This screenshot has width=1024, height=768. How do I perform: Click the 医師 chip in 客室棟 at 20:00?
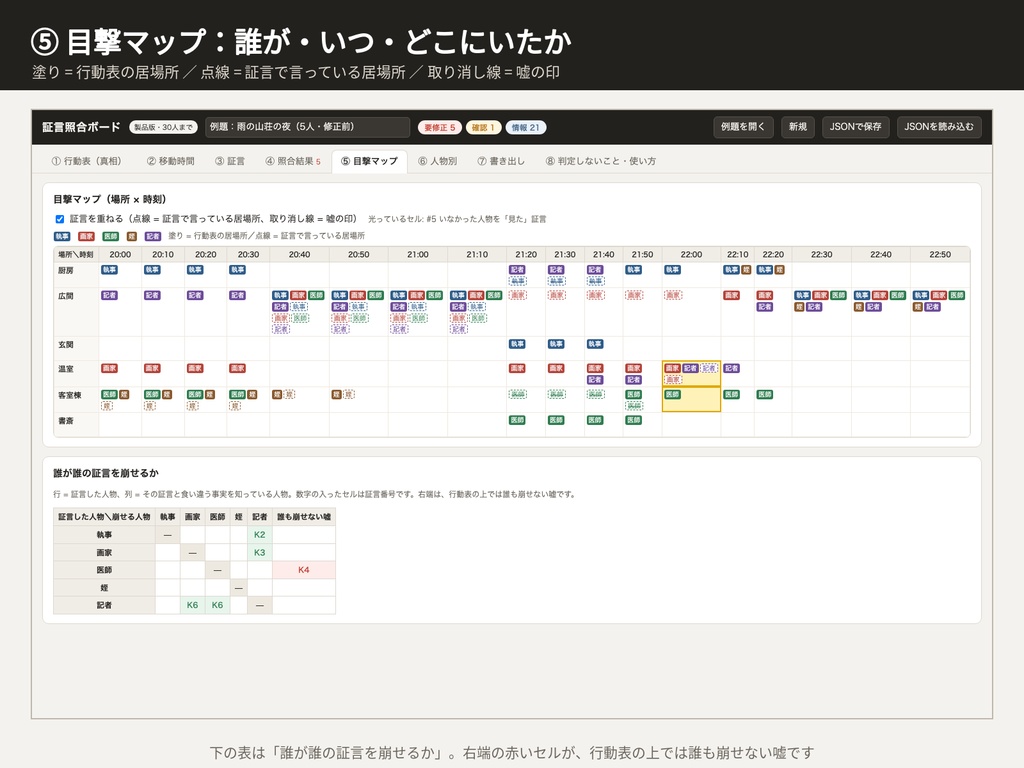tap(109, 394)
